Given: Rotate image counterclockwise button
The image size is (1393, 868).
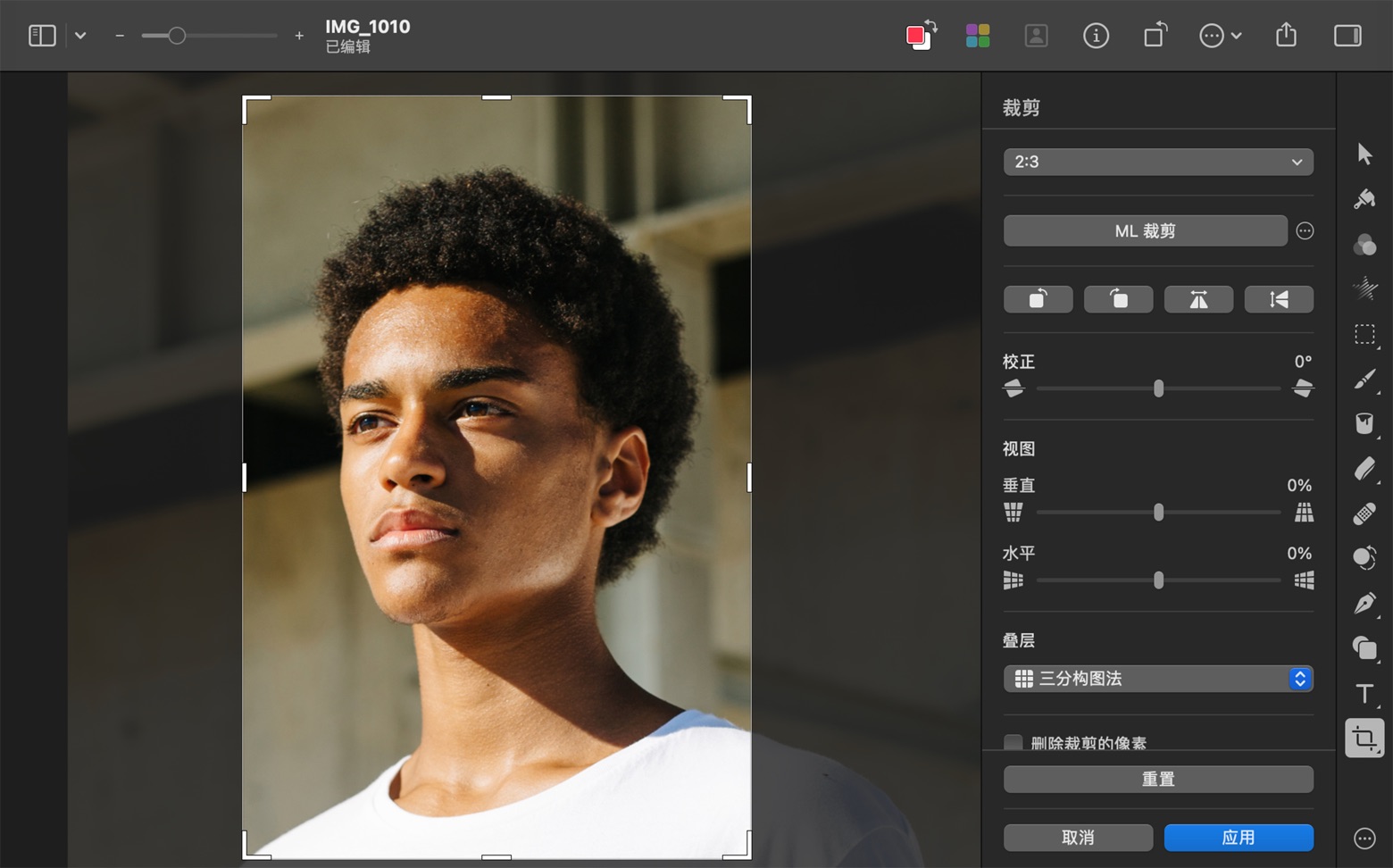Looking at the screenshot, I should [x=1038, y=299].
